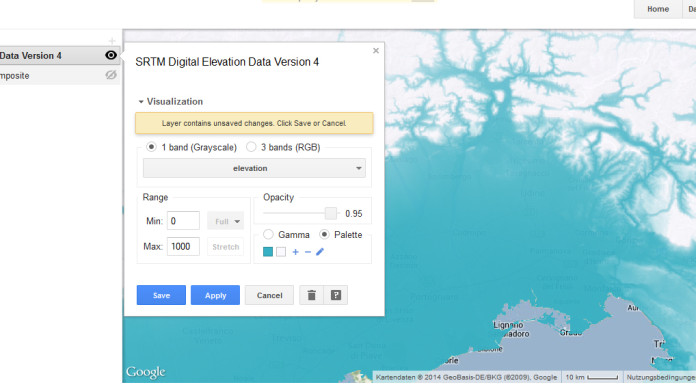Screen dimensions: 696x385
Task: Add a layer with the plus icon
Action: click(x=112, y=41)
